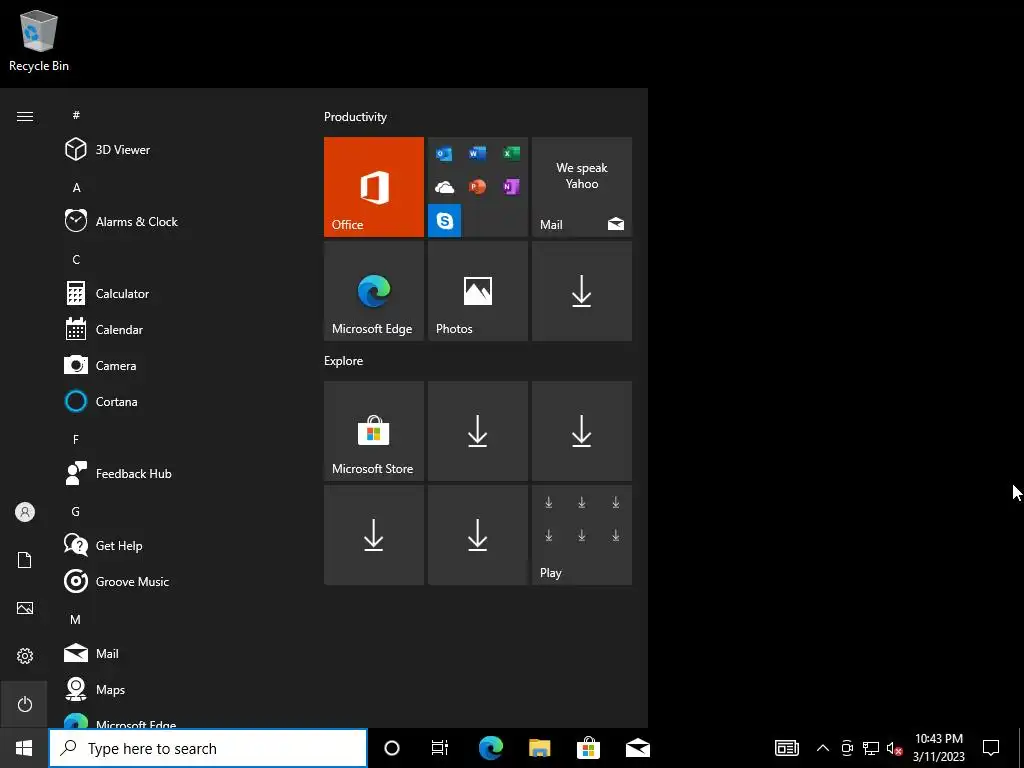The image size is (1024, 768).
Task: Open the Office tile
Action: 374,187
